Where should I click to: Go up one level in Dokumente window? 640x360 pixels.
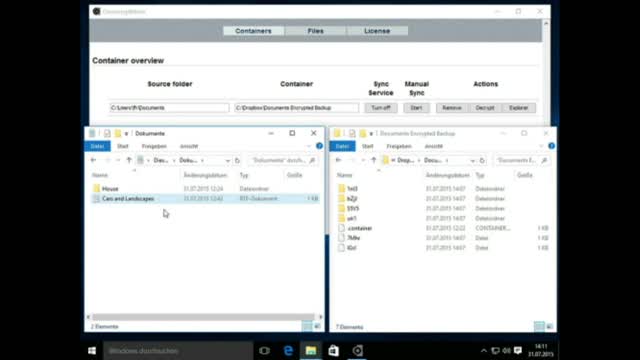tap(129, 160)
